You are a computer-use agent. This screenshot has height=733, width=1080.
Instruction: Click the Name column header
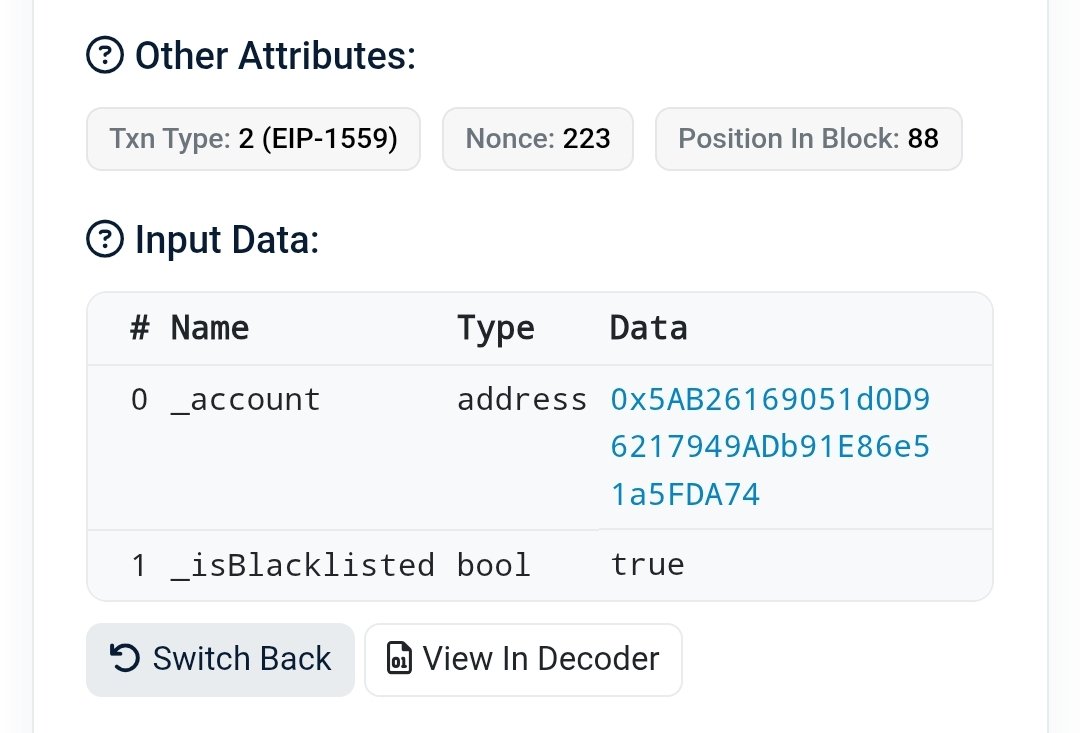point(210,328)
